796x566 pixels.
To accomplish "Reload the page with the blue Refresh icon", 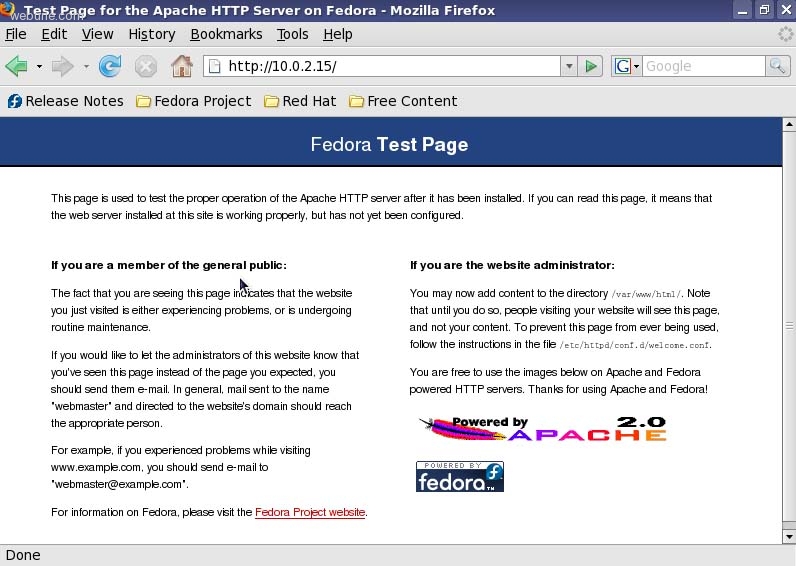I will (110, 66).
